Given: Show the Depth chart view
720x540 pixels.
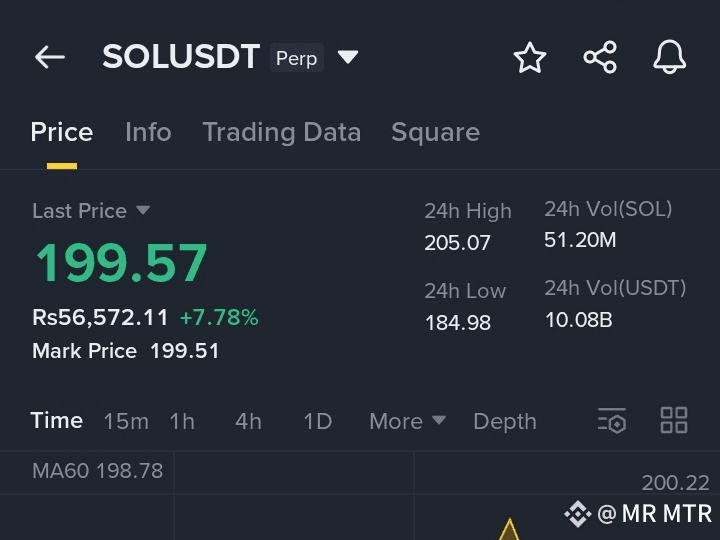Looking at the screenshot, I should 505,422.
